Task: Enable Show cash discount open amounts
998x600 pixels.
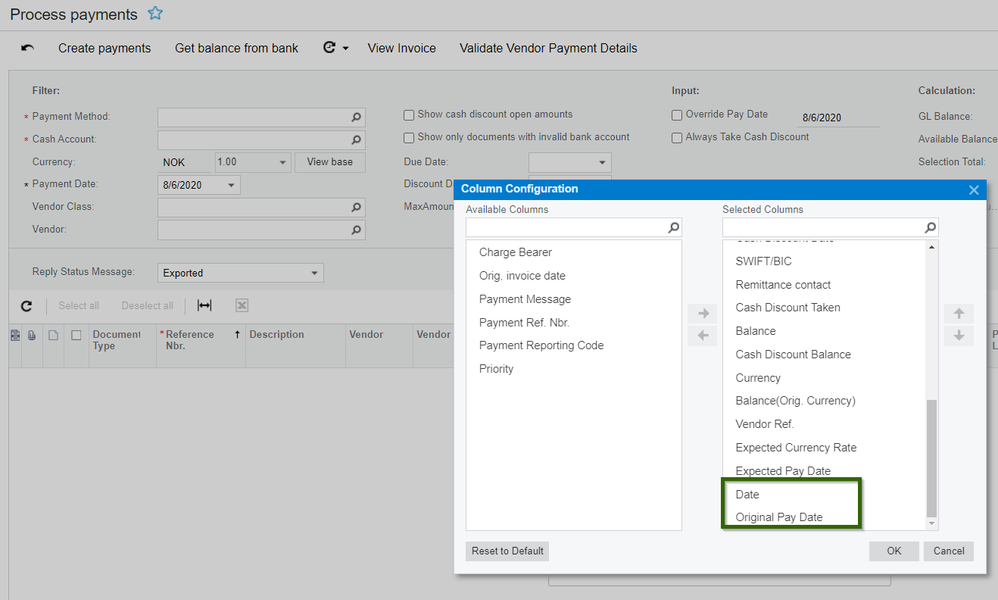Action: point(408,114)
